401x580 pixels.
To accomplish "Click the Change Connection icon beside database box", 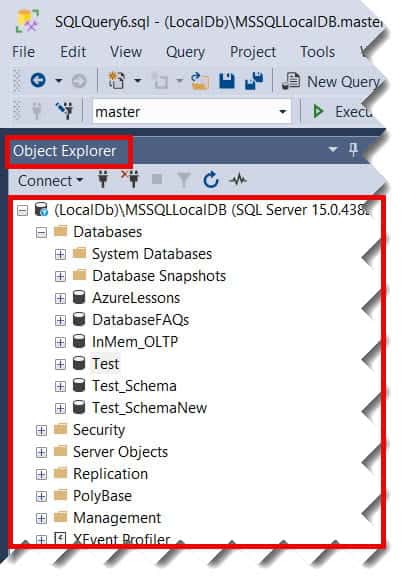I will tap(64, 110).
